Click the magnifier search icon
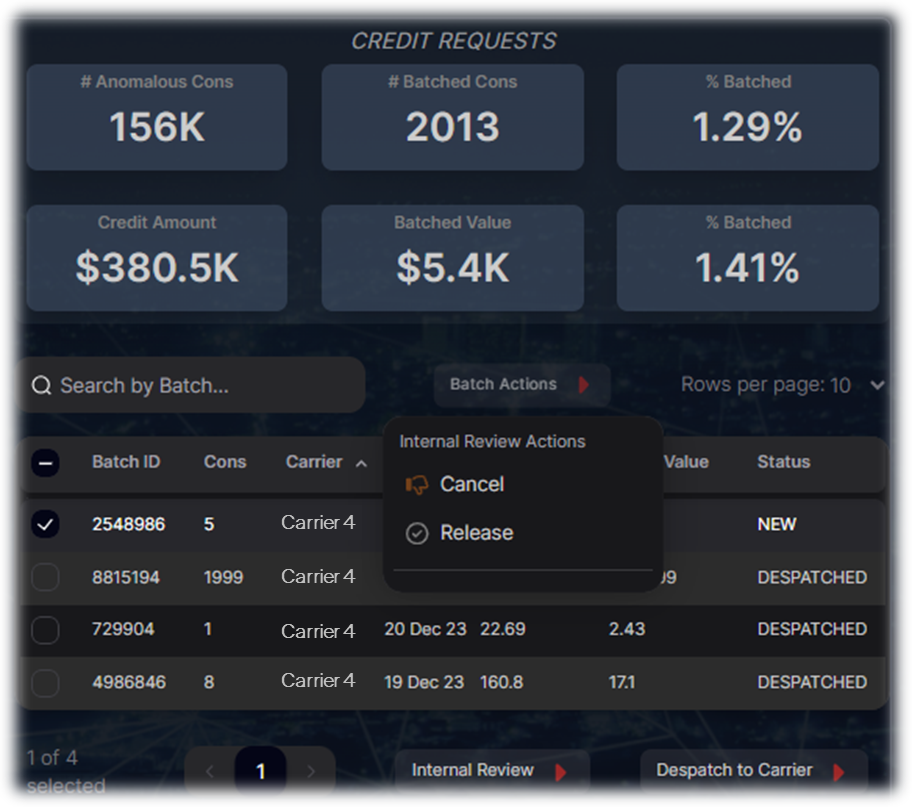This screenshot has width=912, height=807. [x=41, y=386]
